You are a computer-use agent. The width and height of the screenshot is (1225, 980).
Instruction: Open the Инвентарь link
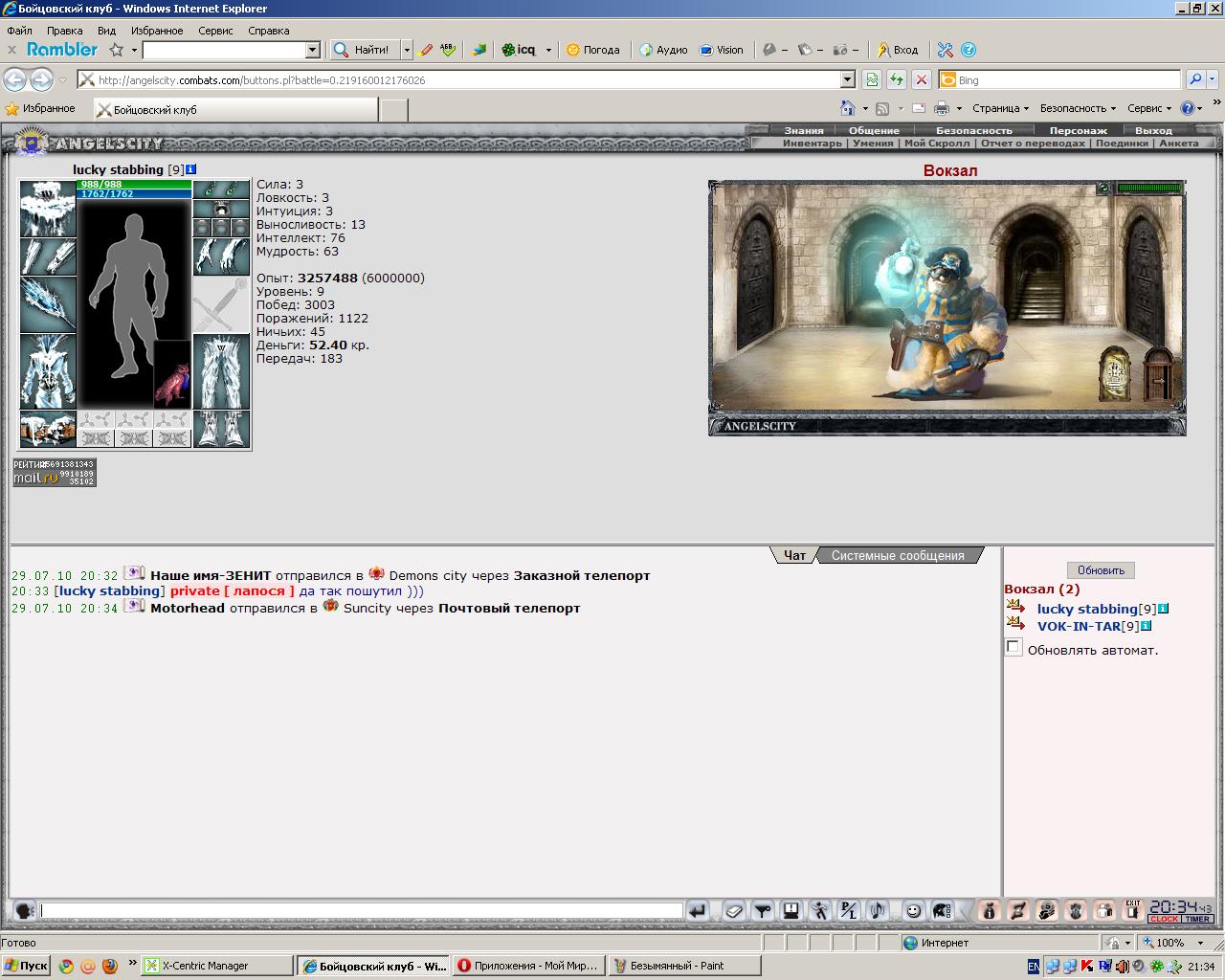tap(813, 144)
